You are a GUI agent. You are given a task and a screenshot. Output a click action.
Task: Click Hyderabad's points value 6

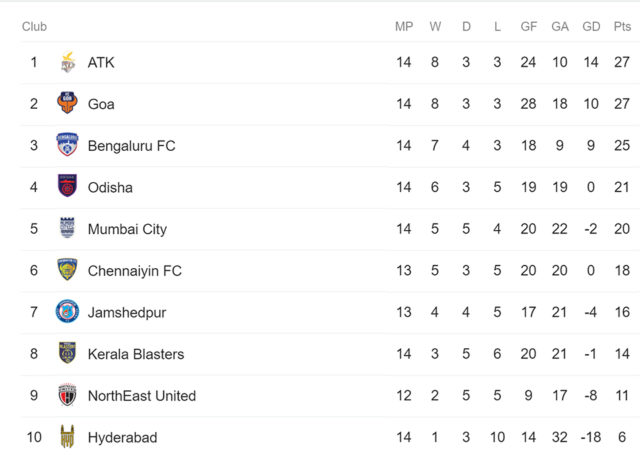pyautogui.click(x=622, y=437)
